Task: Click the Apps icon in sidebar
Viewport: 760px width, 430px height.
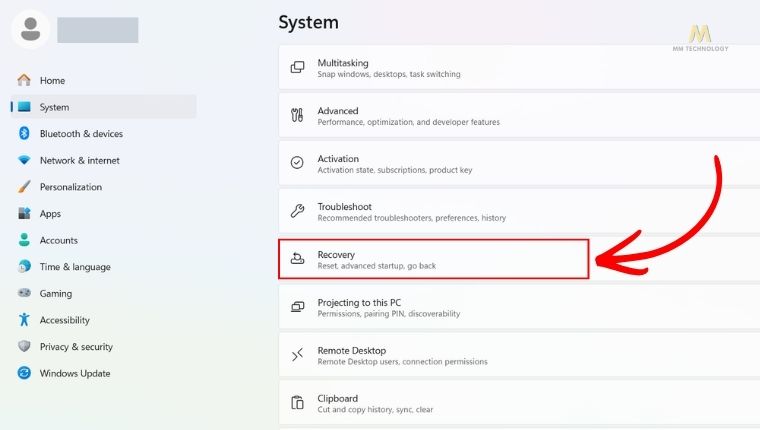Action: point(24,213)
